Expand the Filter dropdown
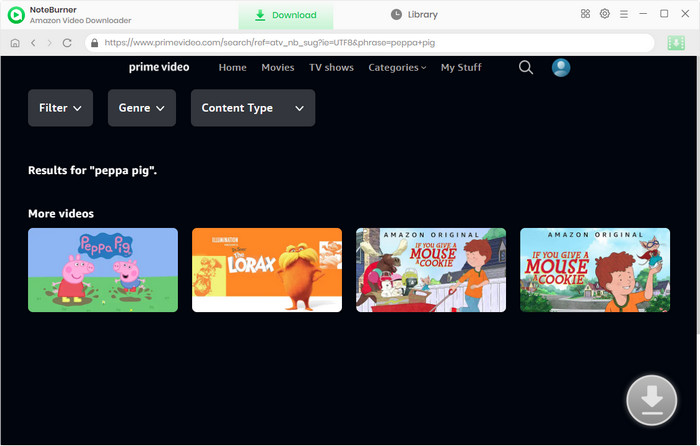Image resolution: width=700 pixels, height=446 pixels. [x=60, y=108]
